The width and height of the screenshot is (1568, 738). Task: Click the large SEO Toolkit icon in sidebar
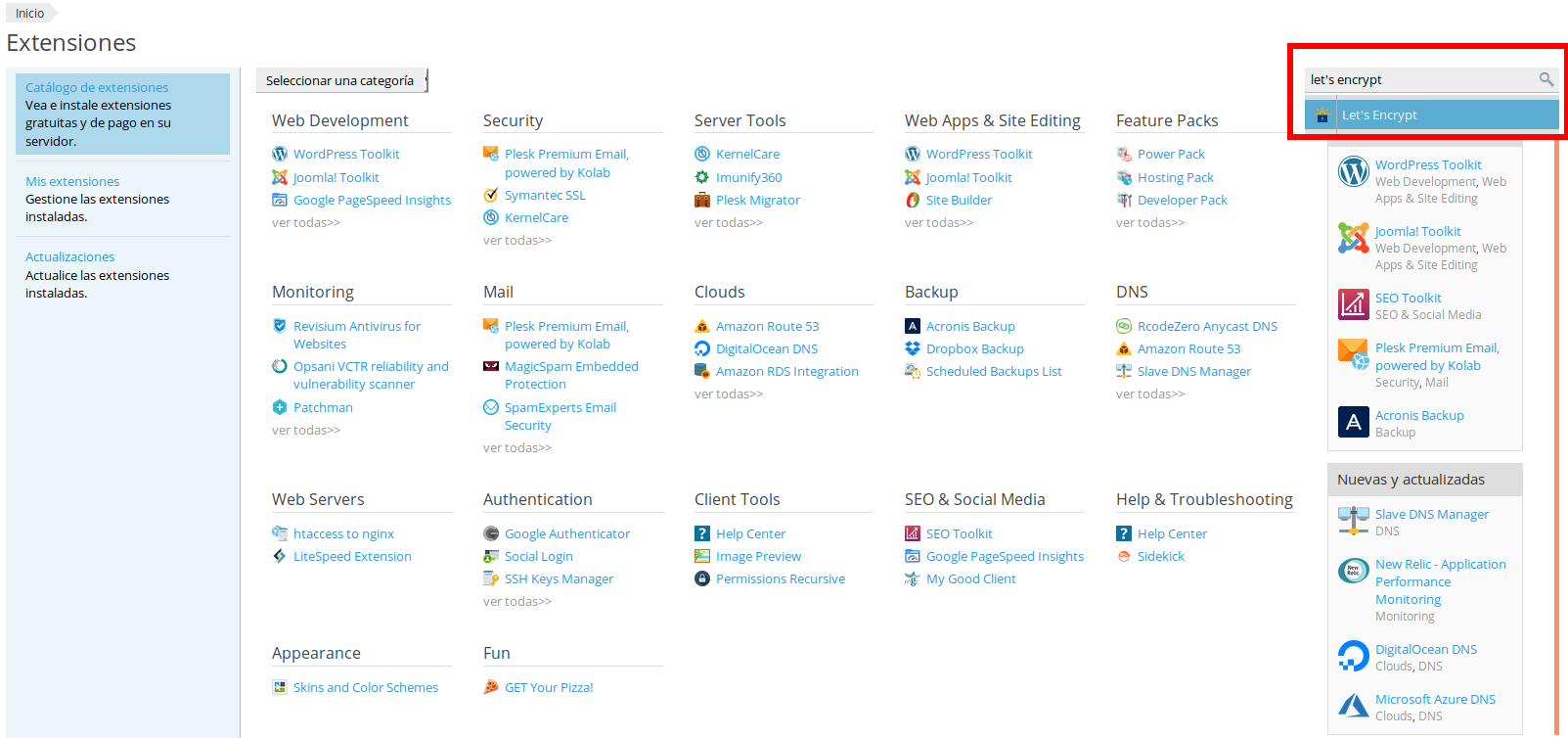[x=1354, y=304]
